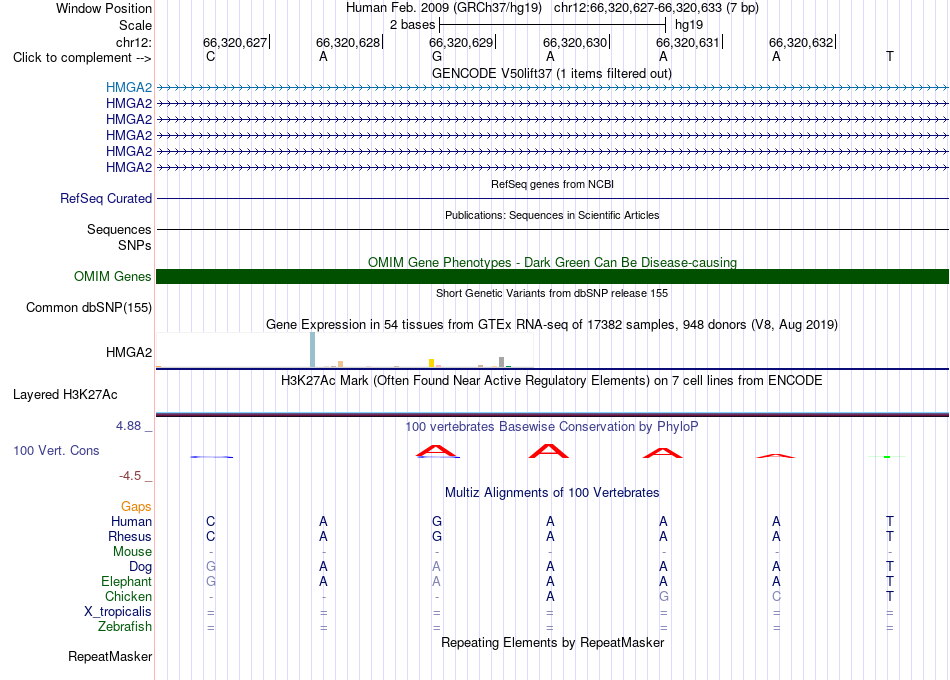Open Layered H3K27Ac track label

65,395
